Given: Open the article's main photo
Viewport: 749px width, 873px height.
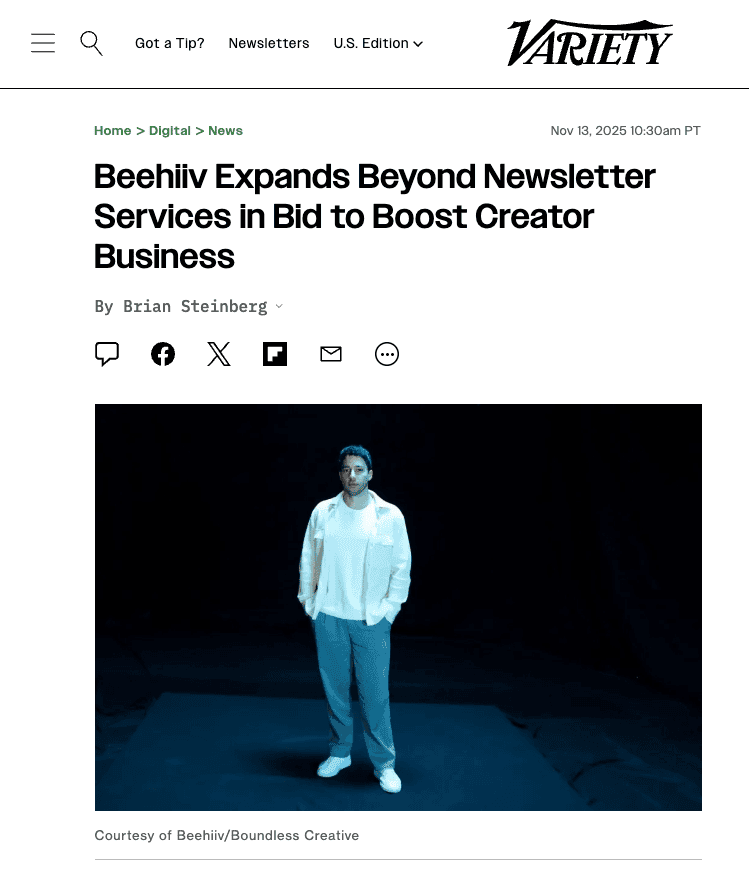Looking at the screenshot, I should (398, 607).
